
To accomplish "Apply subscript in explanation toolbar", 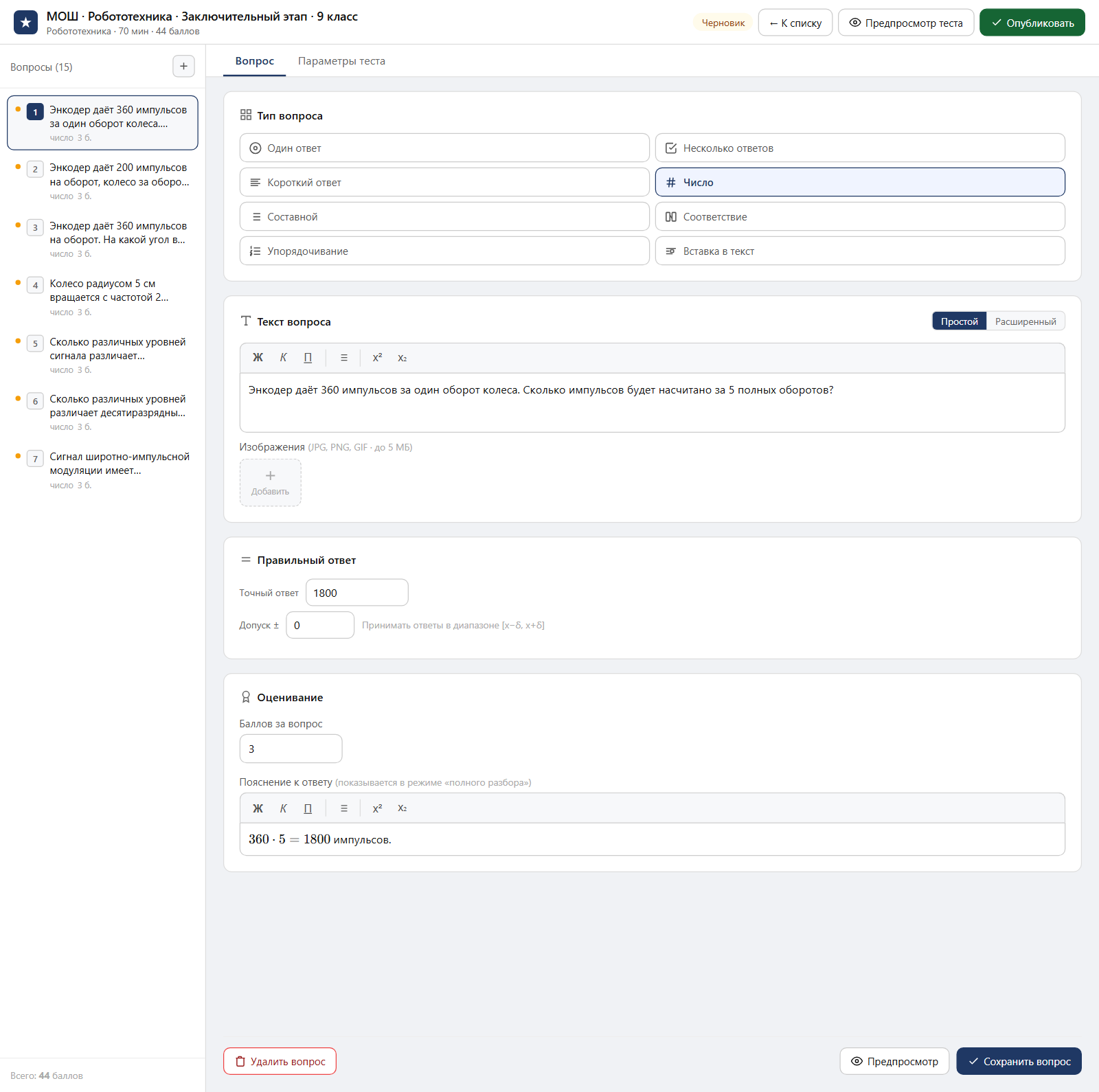I will (x=403, y=808).
